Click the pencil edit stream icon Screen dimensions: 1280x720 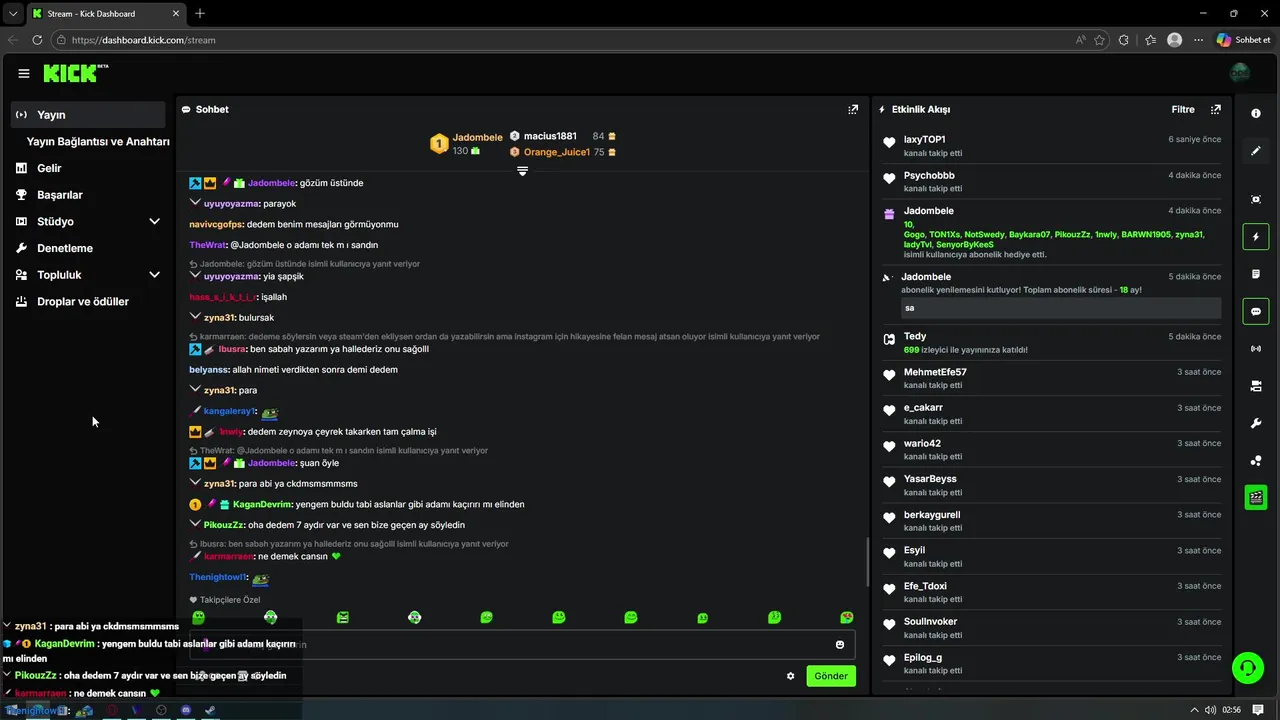(x=1256, y=151)
